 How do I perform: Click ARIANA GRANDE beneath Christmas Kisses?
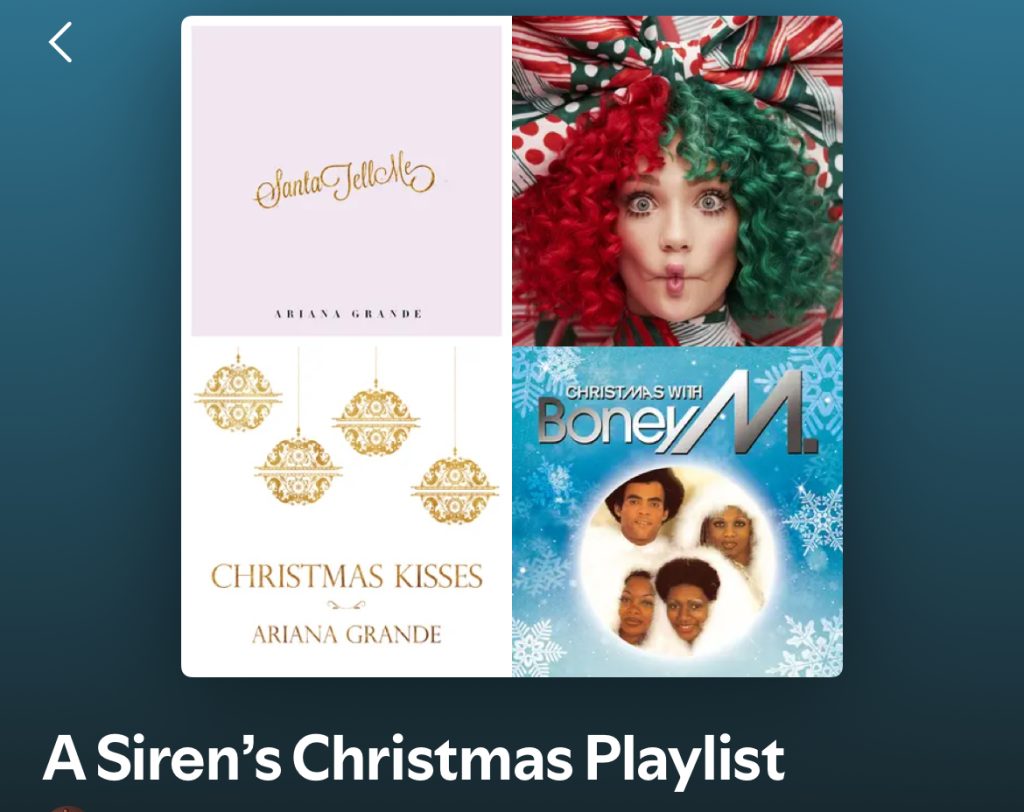[x=346, y=634]
